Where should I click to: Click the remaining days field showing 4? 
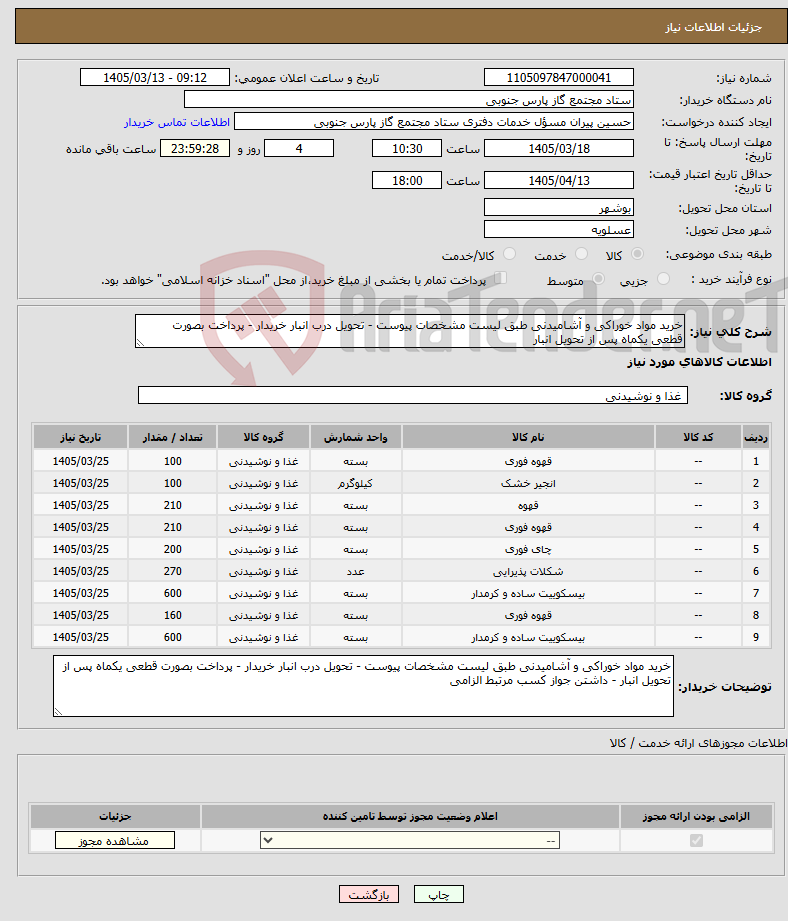(x=299, y=149)
